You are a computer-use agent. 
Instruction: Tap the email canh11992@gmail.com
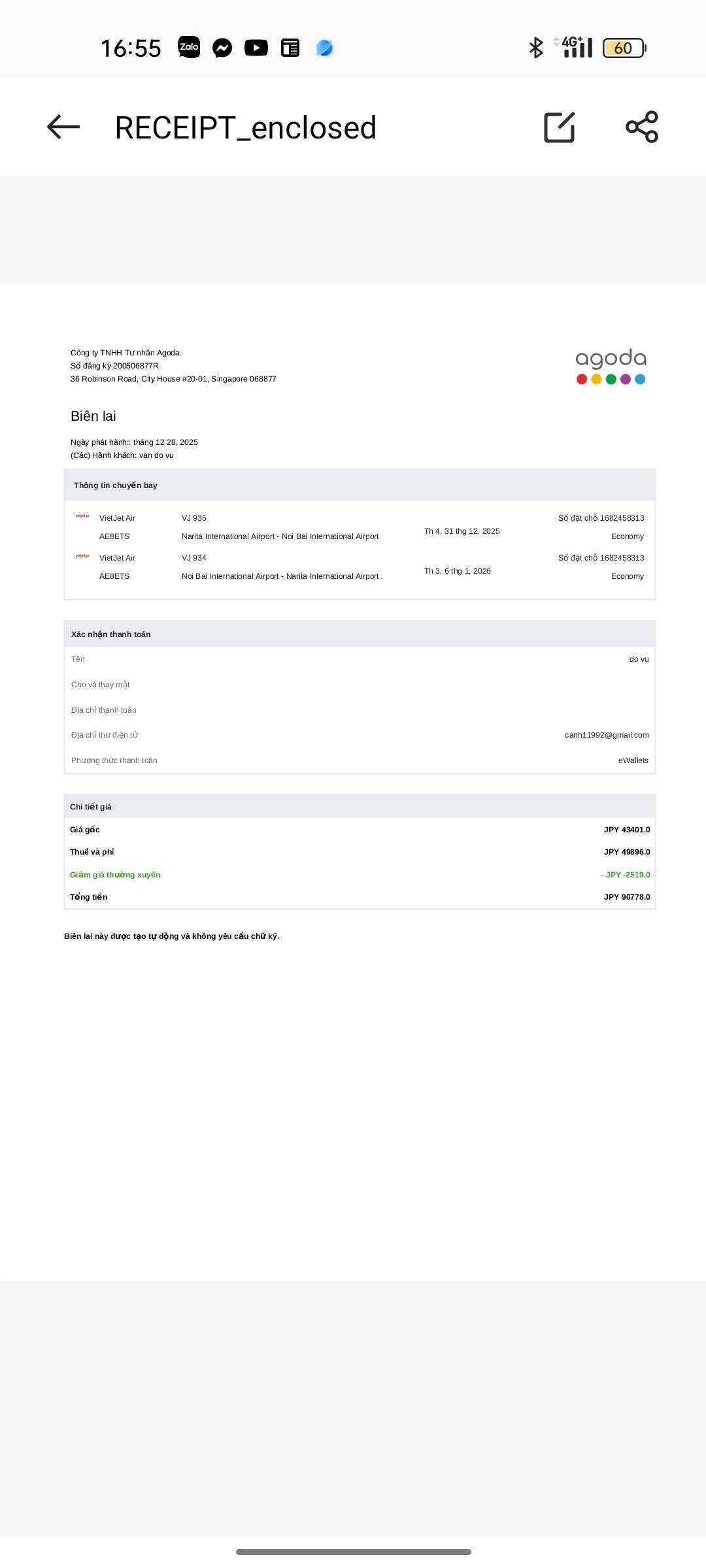pos(607,735)
